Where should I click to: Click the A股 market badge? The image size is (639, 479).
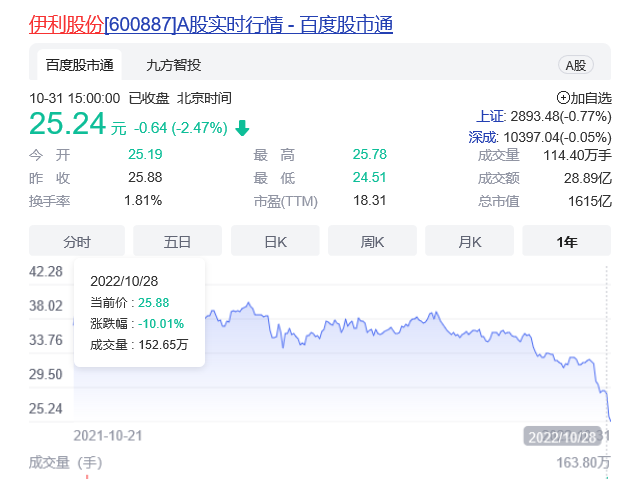[575, 65]
